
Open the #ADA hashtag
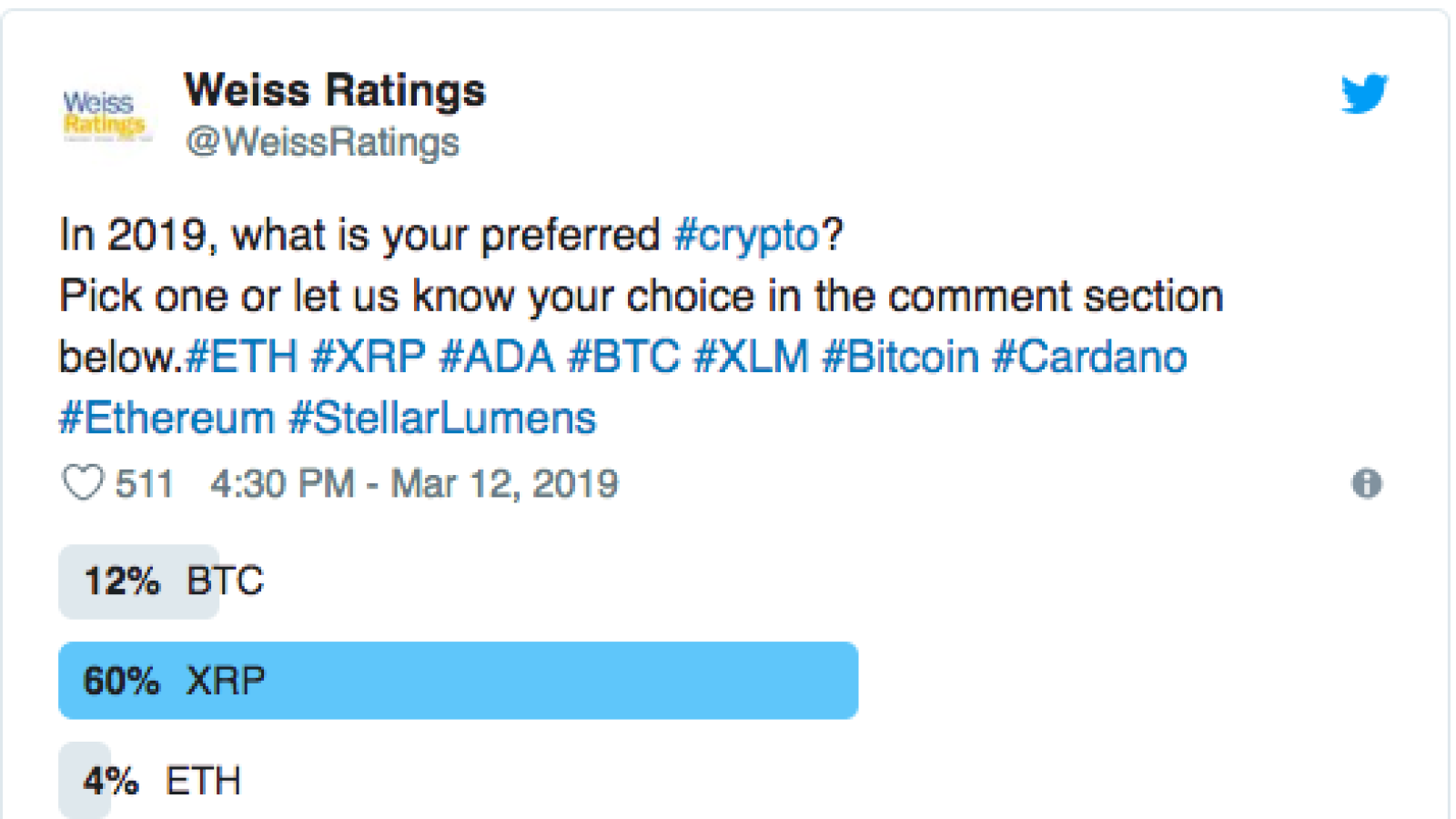tap(497, 357)
